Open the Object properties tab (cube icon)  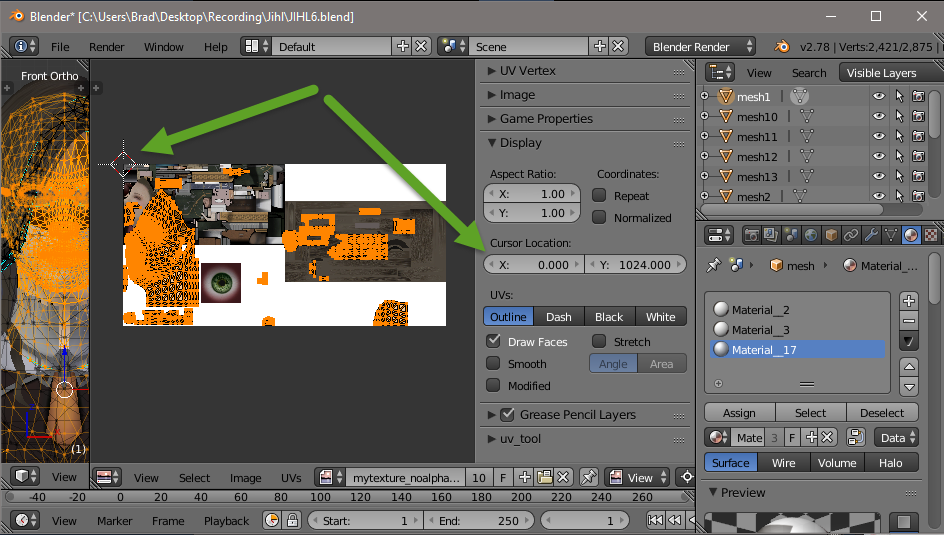point(831,235)
